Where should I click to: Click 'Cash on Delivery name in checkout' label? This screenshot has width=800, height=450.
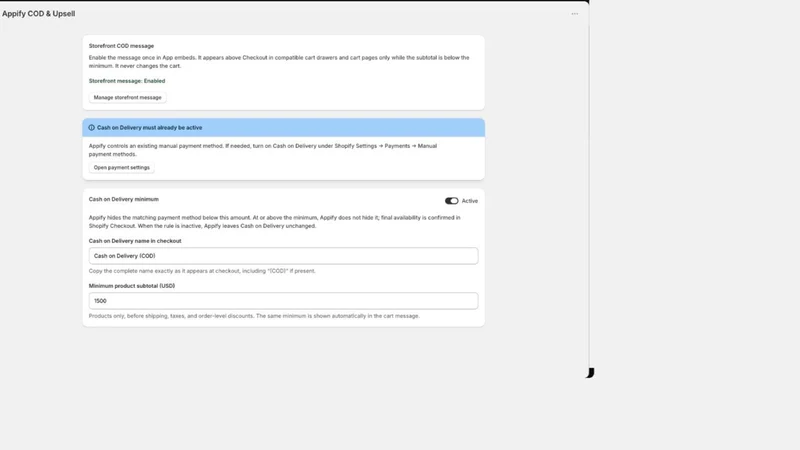(x=135, y=241)
